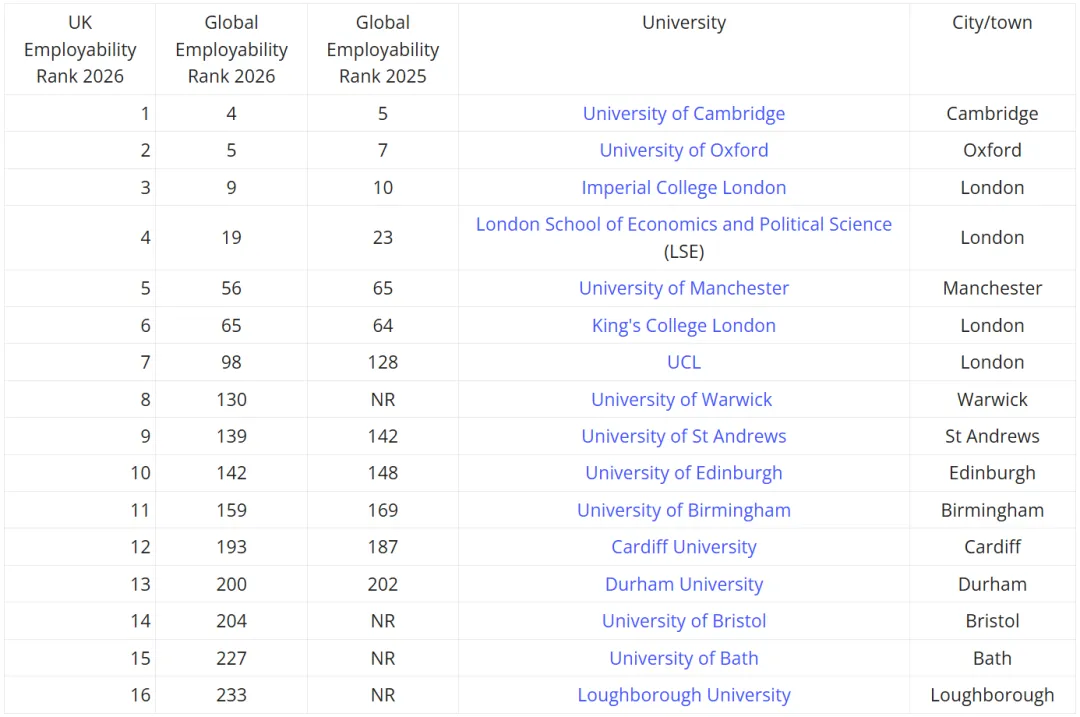
Task: Click the University column header
Action: point(683,23)
